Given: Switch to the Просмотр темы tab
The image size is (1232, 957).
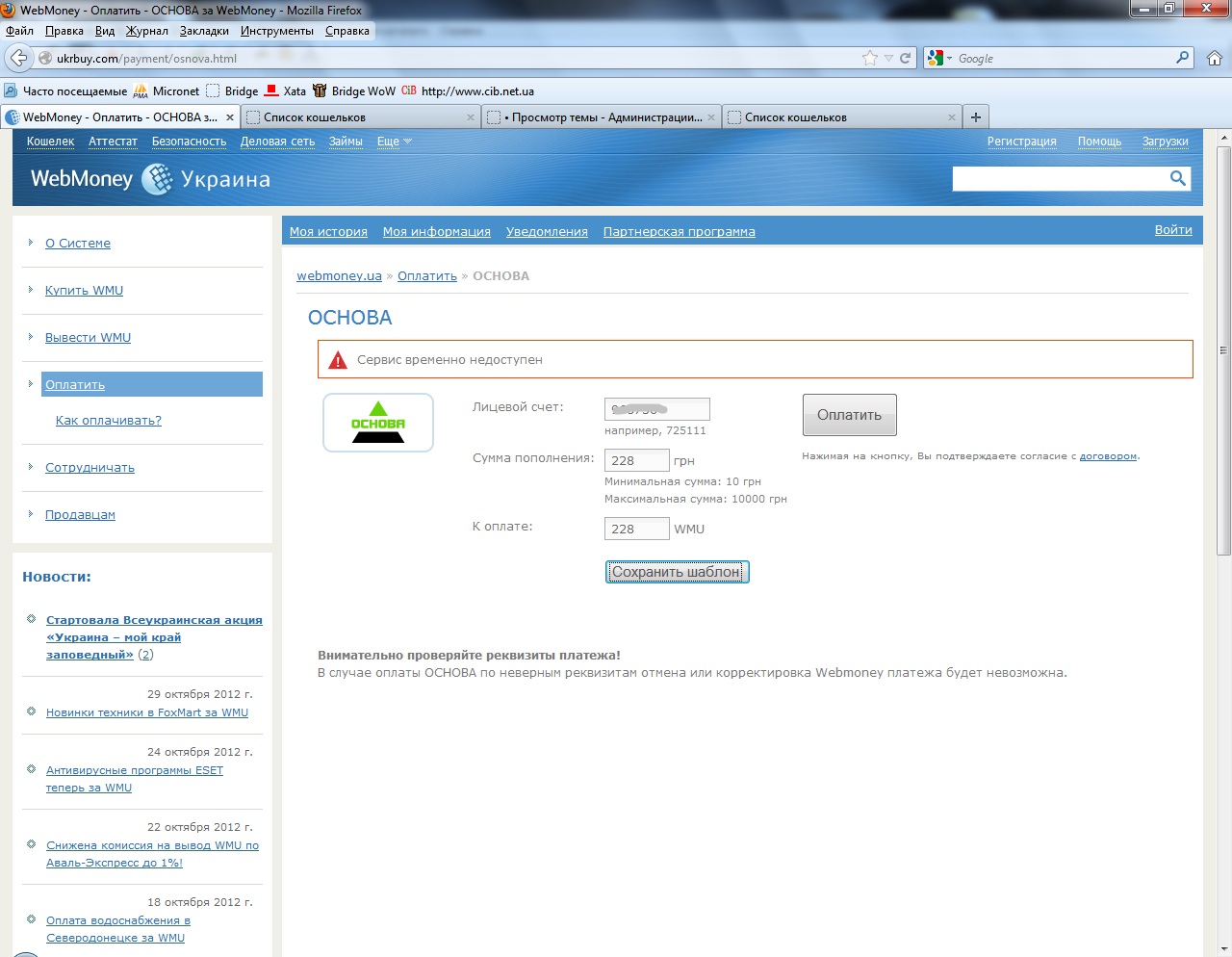Looking at the screenshot, I should coord(602,117).
